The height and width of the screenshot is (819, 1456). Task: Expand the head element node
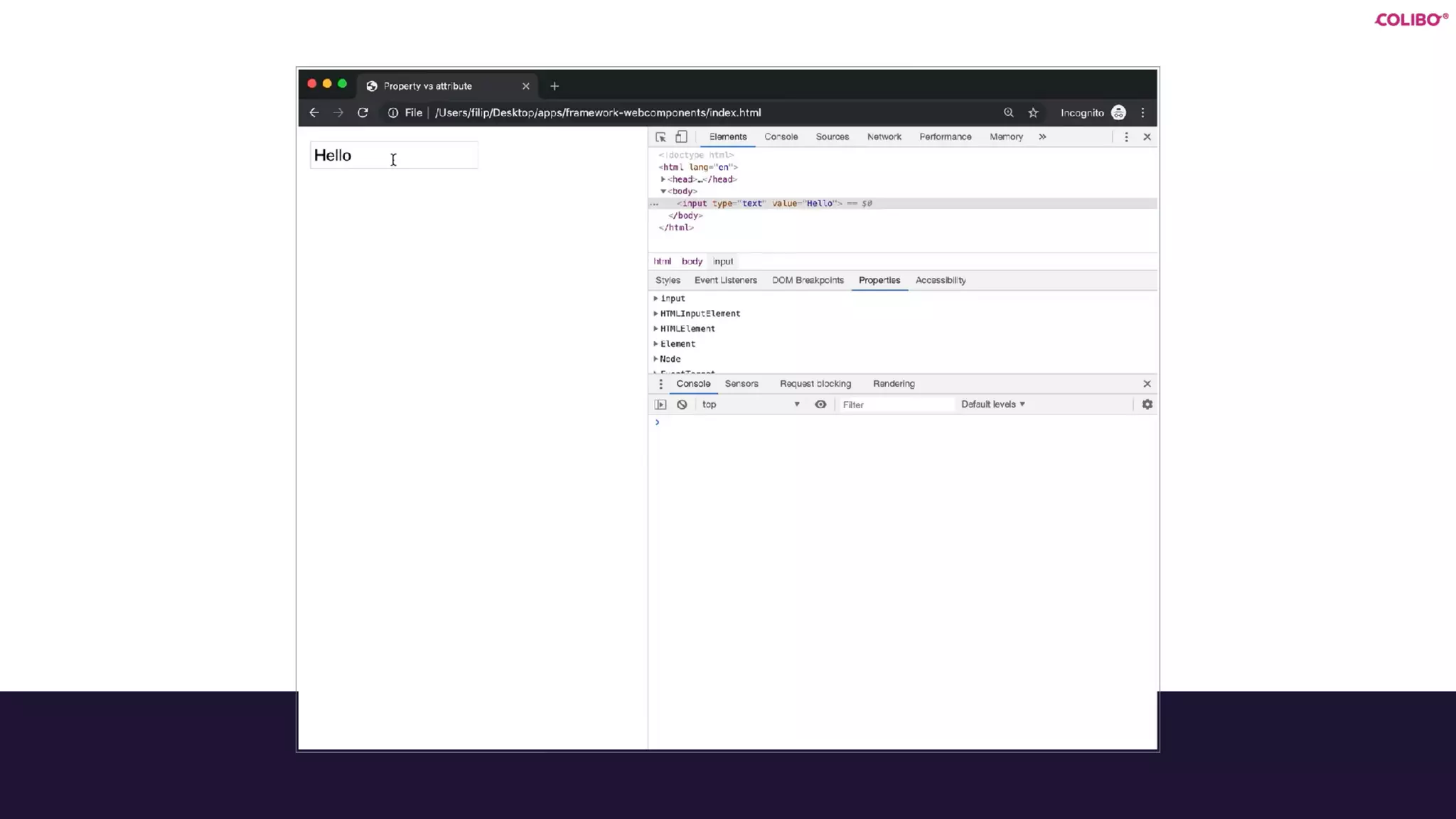[663, 180]
